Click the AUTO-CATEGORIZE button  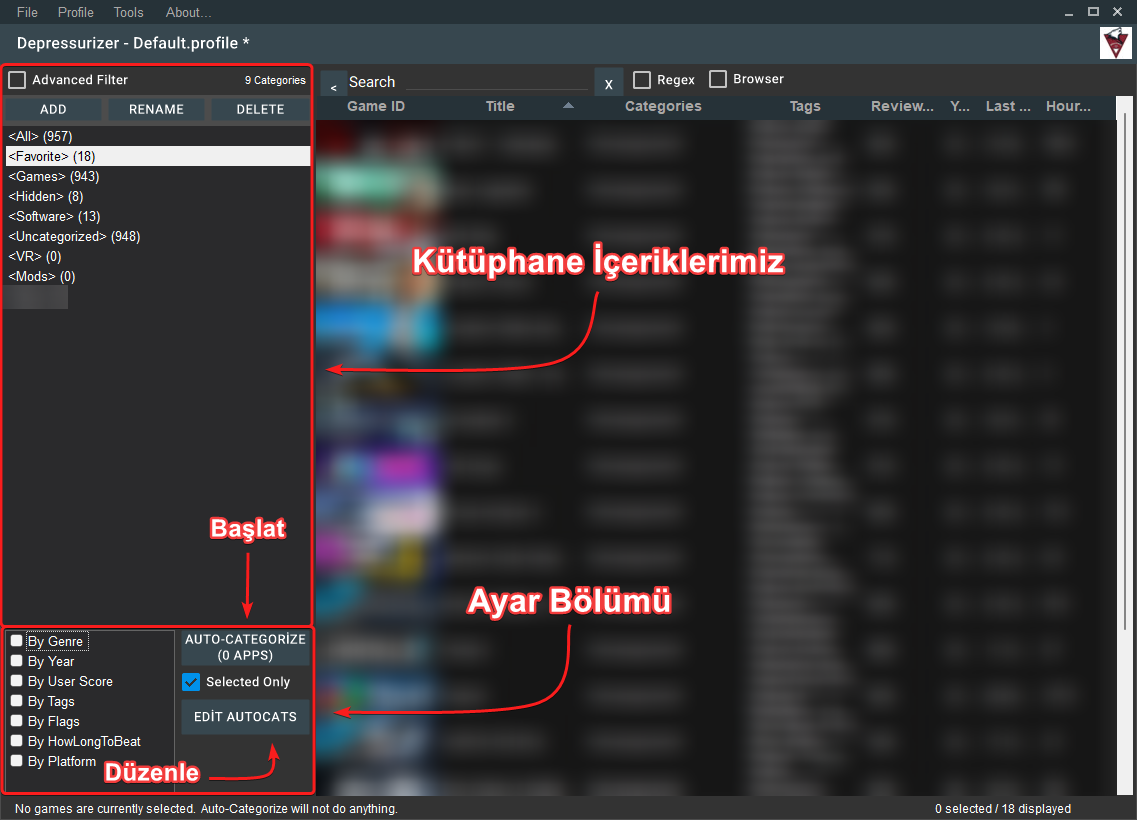245,647
